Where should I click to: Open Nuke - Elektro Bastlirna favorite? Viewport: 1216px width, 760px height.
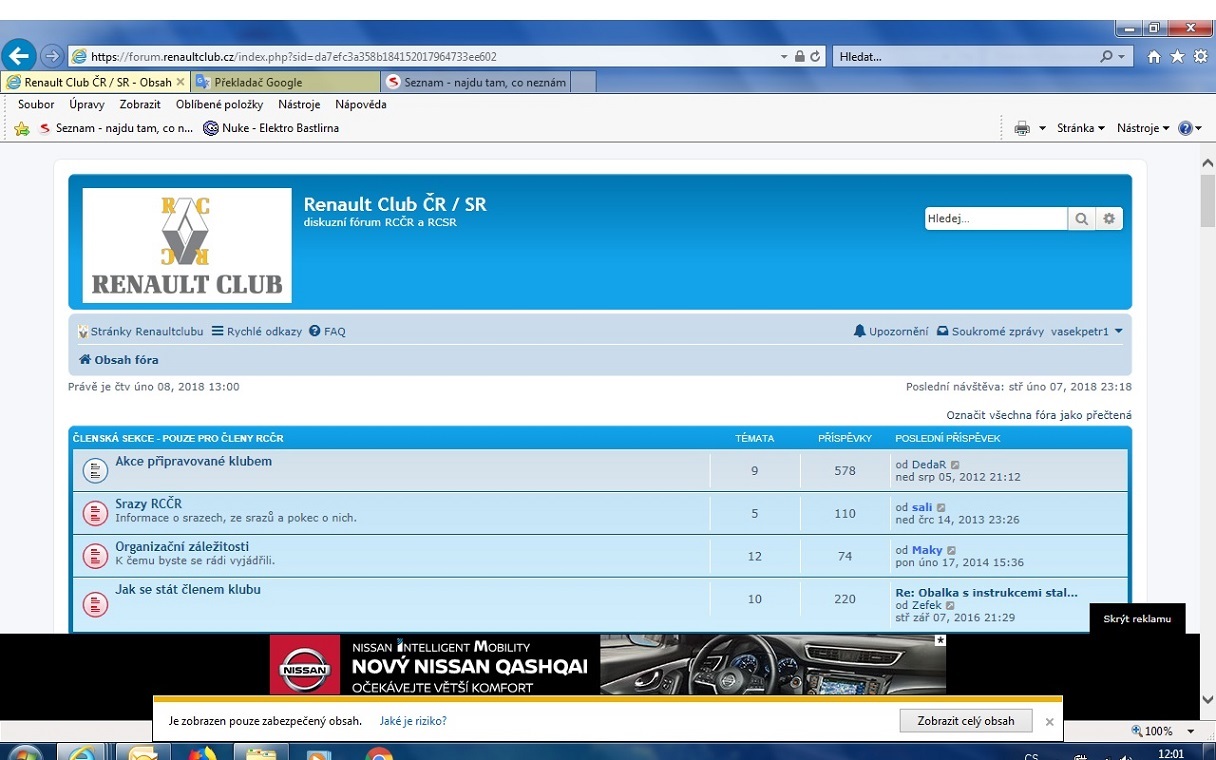tap(270, 128)
